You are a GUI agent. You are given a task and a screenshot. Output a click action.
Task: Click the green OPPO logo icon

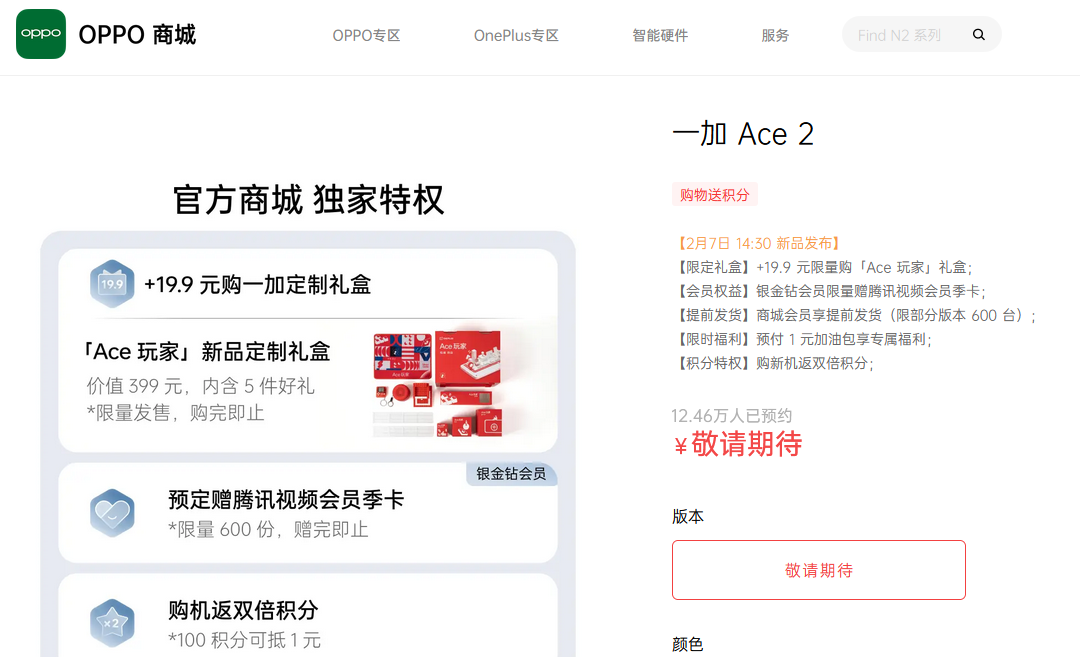(x=41, y=34)
